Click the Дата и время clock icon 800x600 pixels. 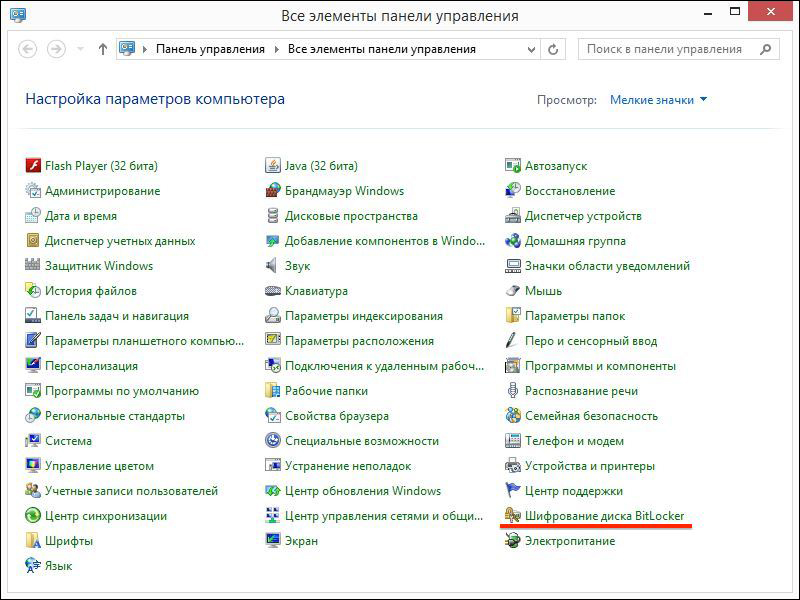(x=33, y=215)
